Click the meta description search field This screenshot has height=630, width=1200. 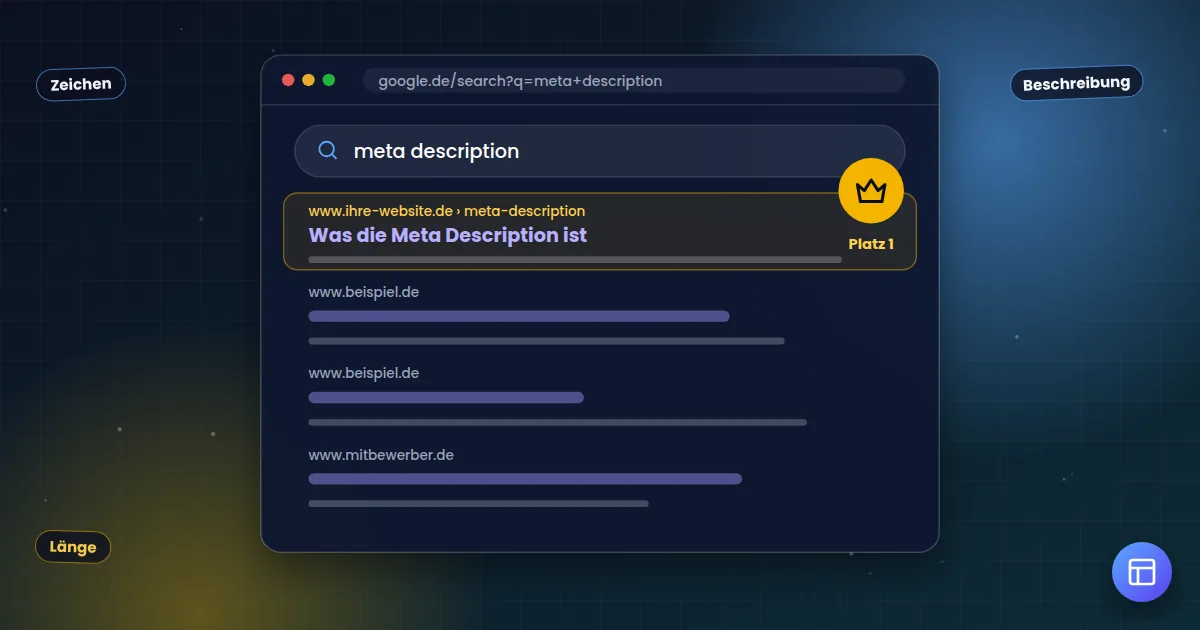click(x=599, y=151)
